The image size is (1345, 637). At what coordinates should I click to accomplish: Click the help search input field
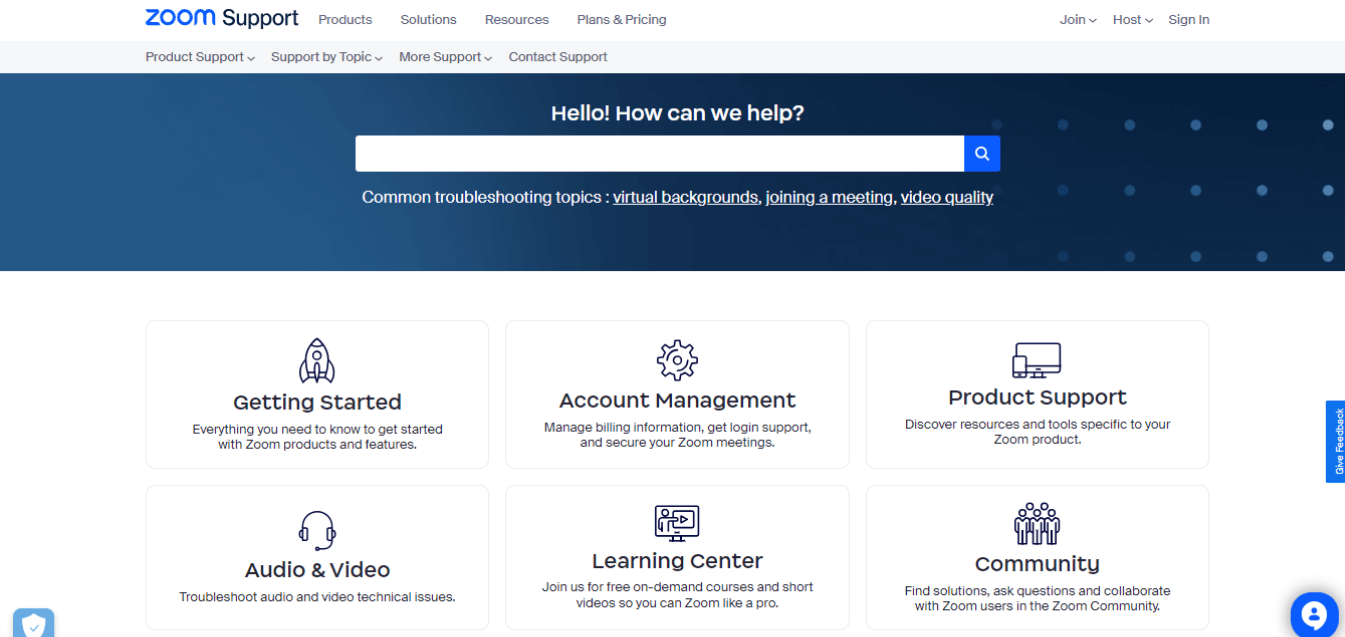[x=659, y=154]
